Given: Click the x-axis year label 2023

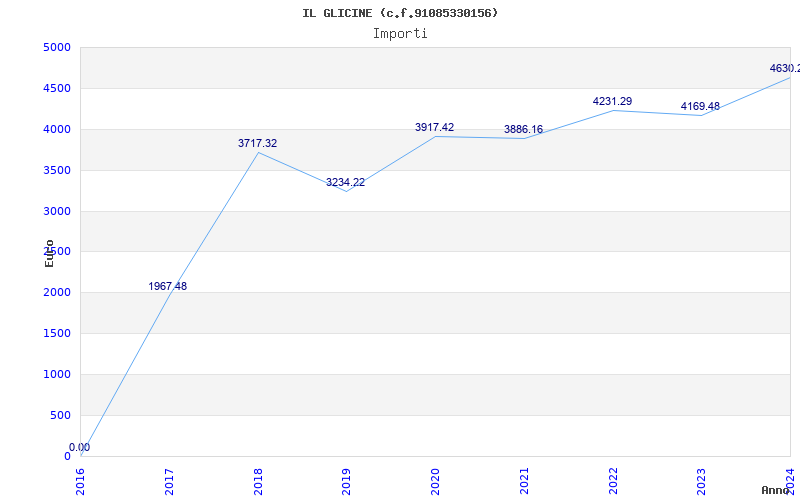Looking at the screenshot, I should coord(702,481).
